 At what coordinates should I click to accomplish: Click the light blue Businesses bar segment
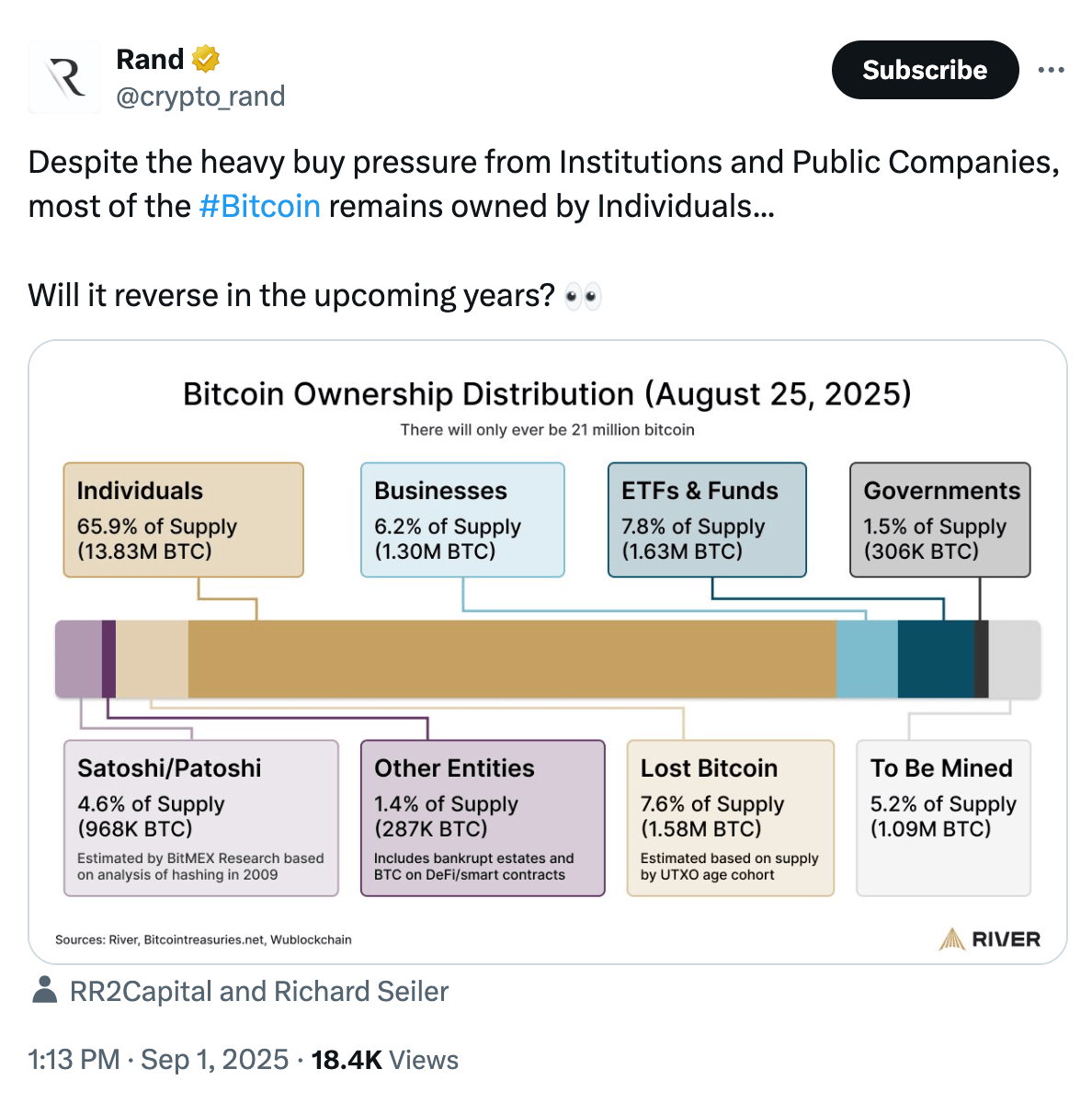(867, 659)
